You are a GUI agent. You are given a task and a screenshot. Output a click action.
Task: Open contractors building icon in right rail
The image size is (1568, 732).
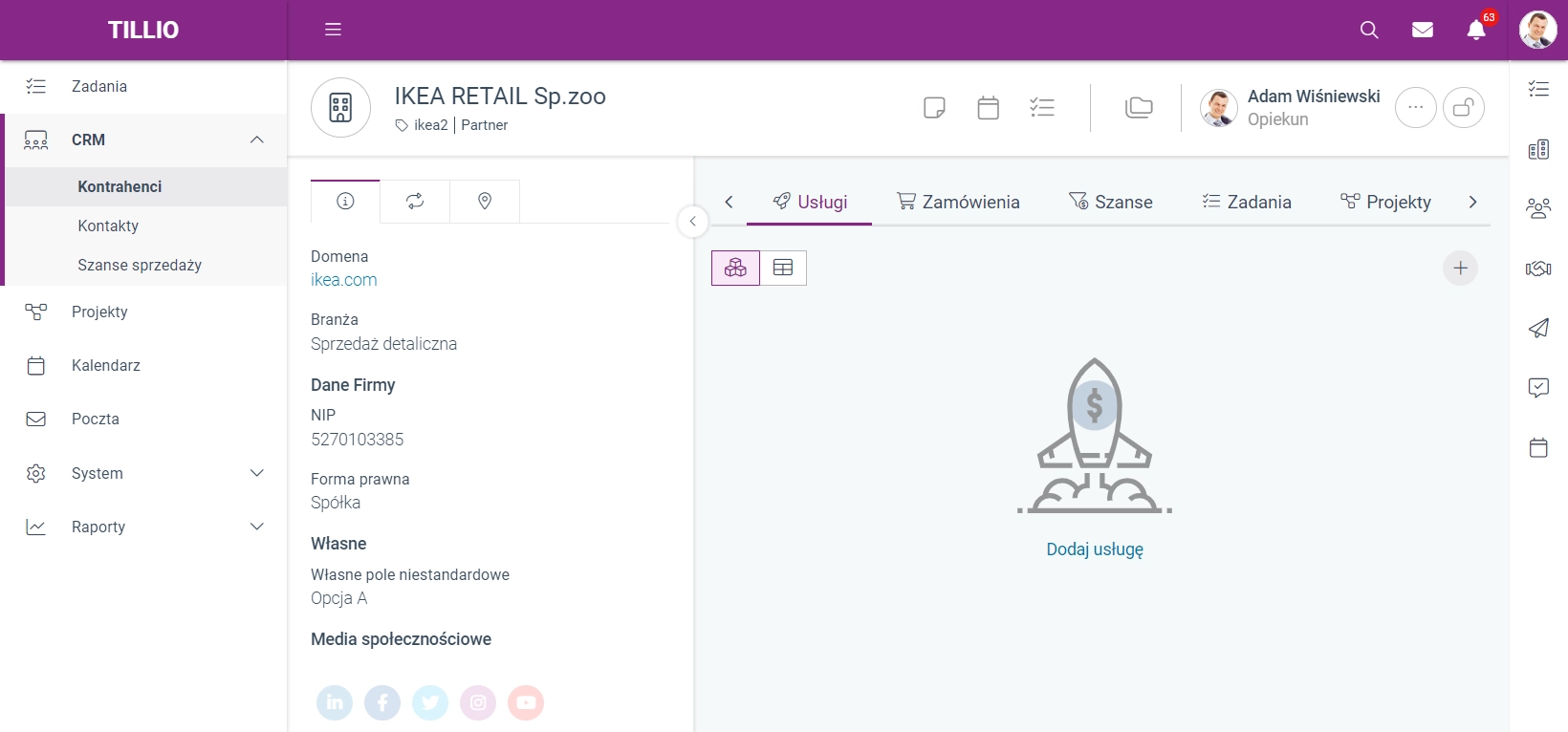(1538, 149)
